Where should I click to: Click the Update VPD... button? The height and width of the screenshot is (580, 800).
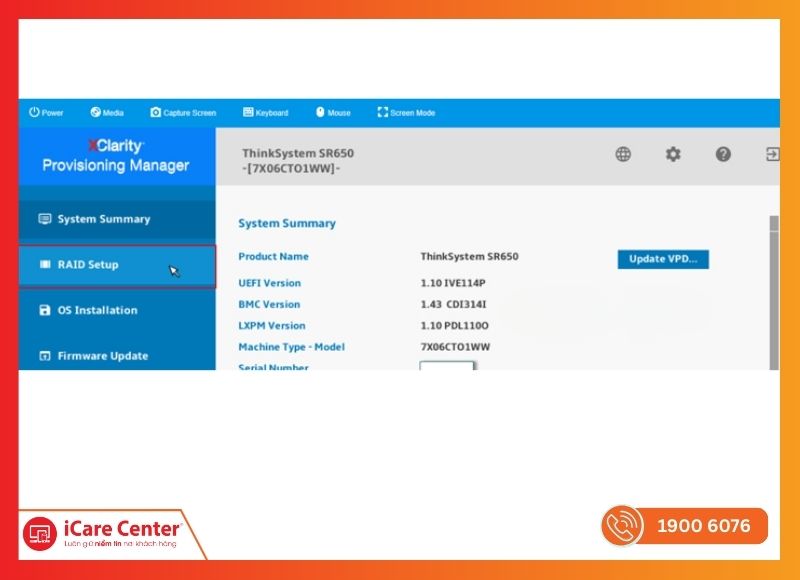[663, 259]
